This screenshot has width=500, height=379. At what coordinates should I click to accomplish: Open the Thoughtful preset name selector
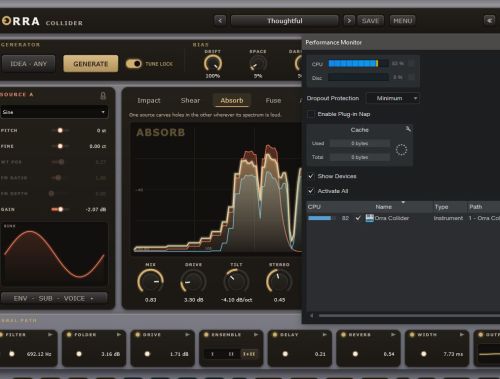[285, 21]
